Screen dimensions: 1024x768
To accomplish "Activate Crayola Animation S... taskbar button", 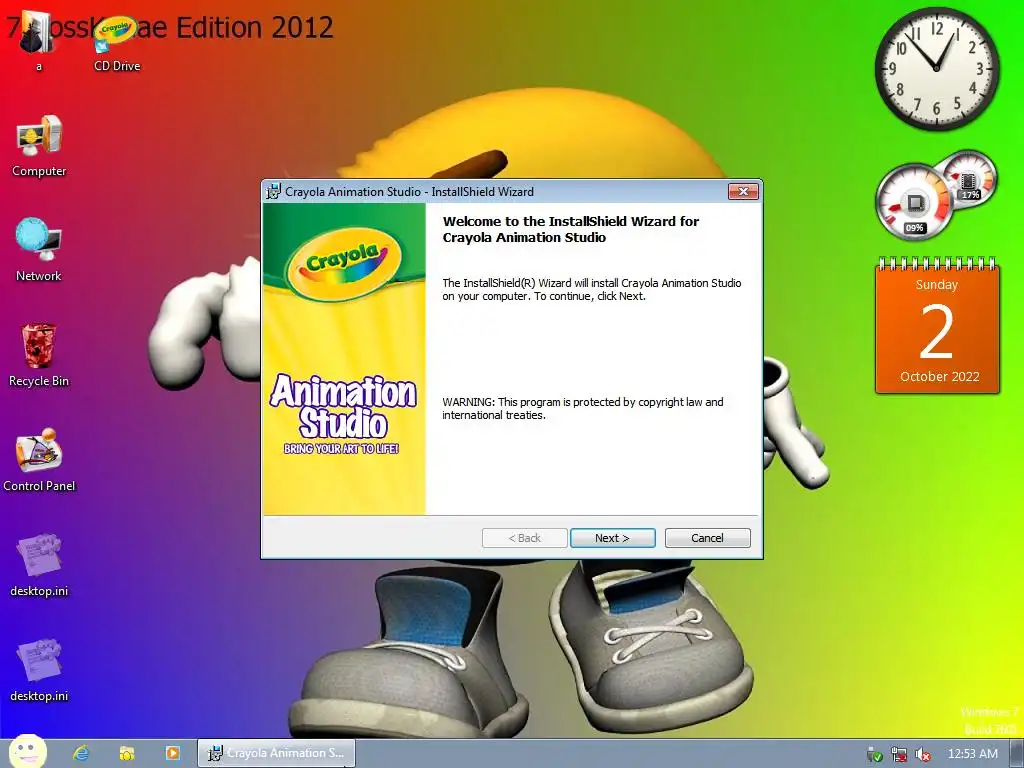I will (276, 753).
